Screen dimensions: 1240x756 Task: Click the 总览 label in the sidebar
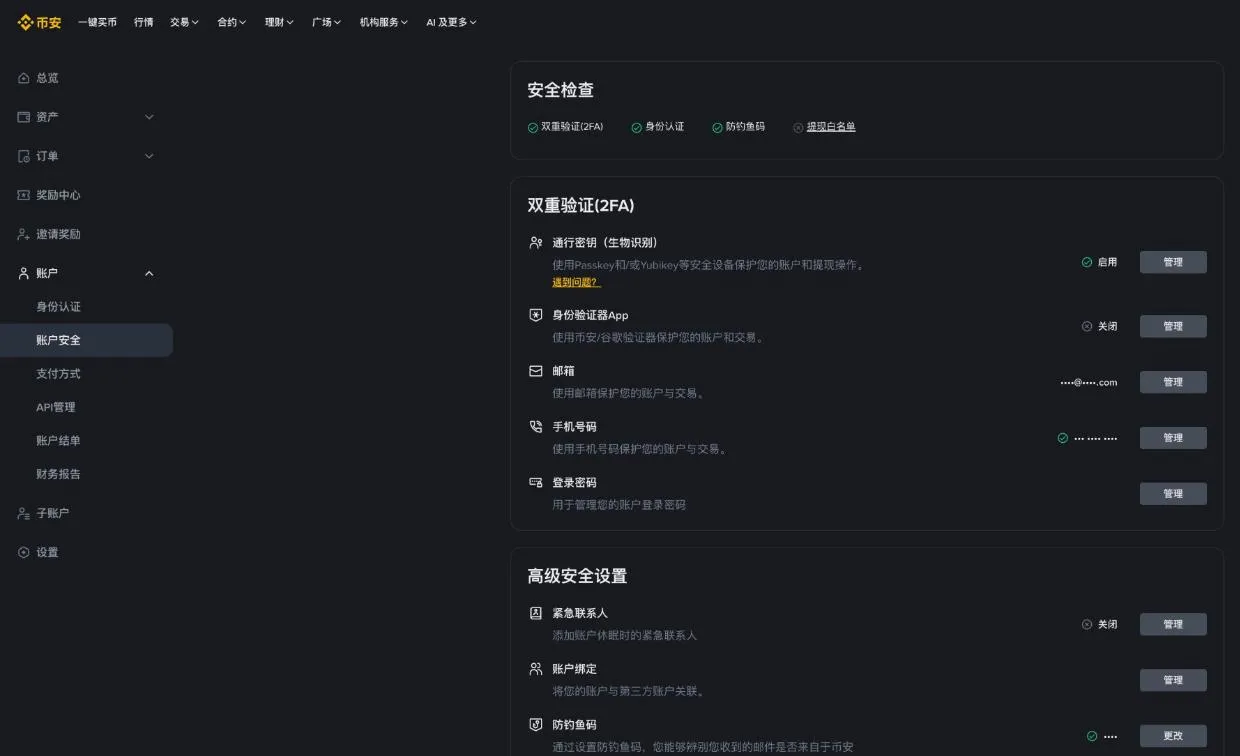tap(47, 78)
